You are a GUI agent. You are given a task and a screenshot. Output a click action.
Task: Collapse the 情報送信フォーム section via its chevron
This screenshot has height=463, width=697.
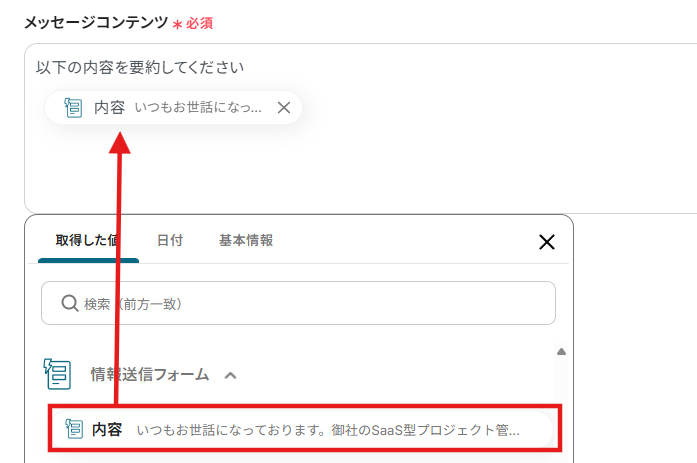pos(230,375)
